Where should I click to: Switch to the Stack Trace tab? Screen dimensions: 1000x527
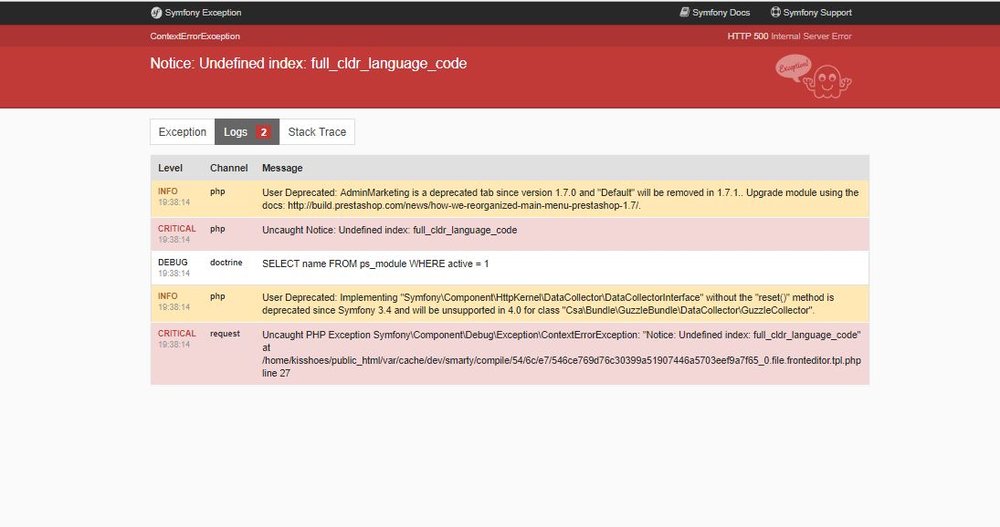[317, 132]
